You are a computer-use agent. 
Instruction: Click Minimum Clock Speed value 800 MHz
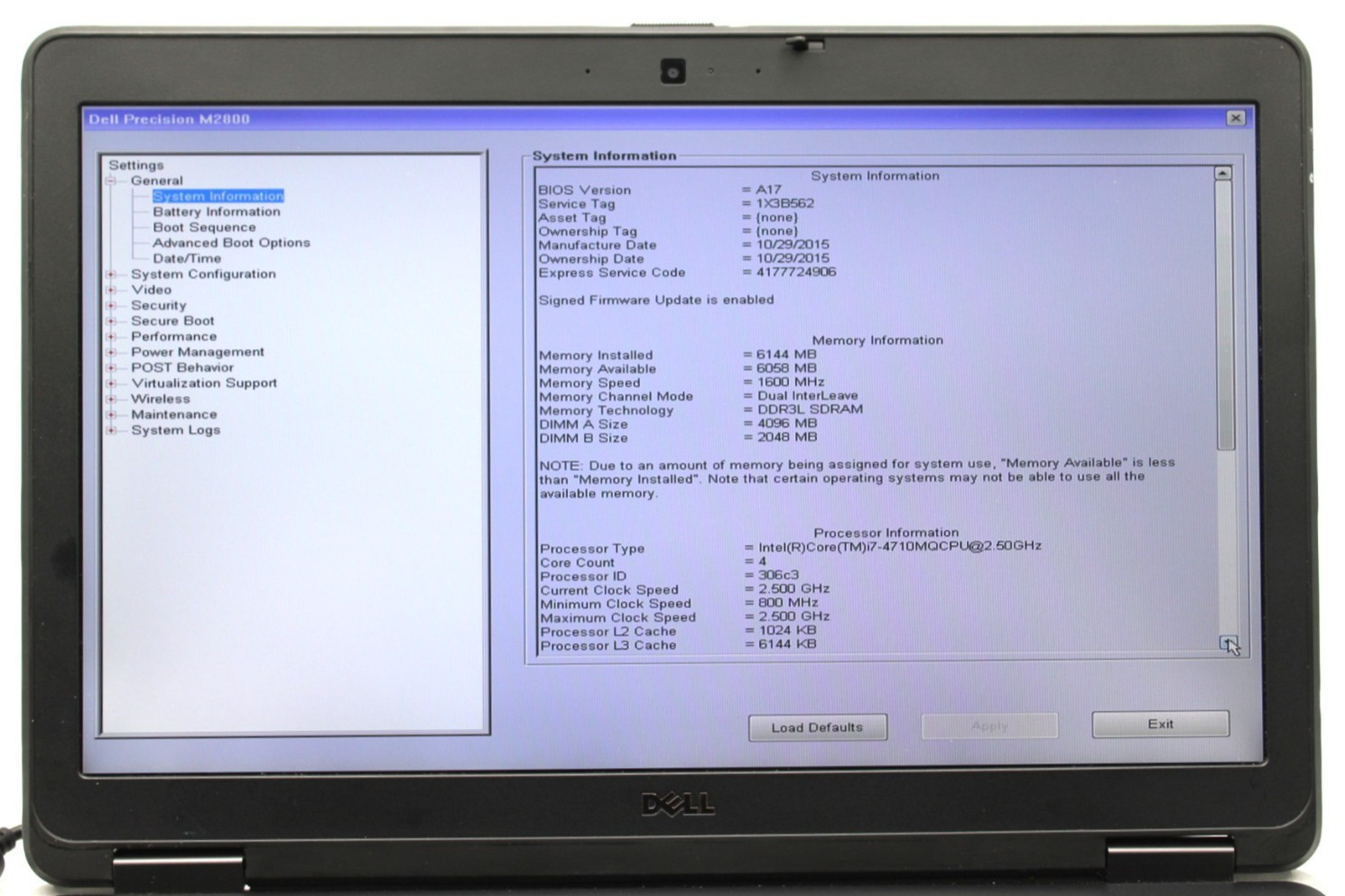click(789, 602)
